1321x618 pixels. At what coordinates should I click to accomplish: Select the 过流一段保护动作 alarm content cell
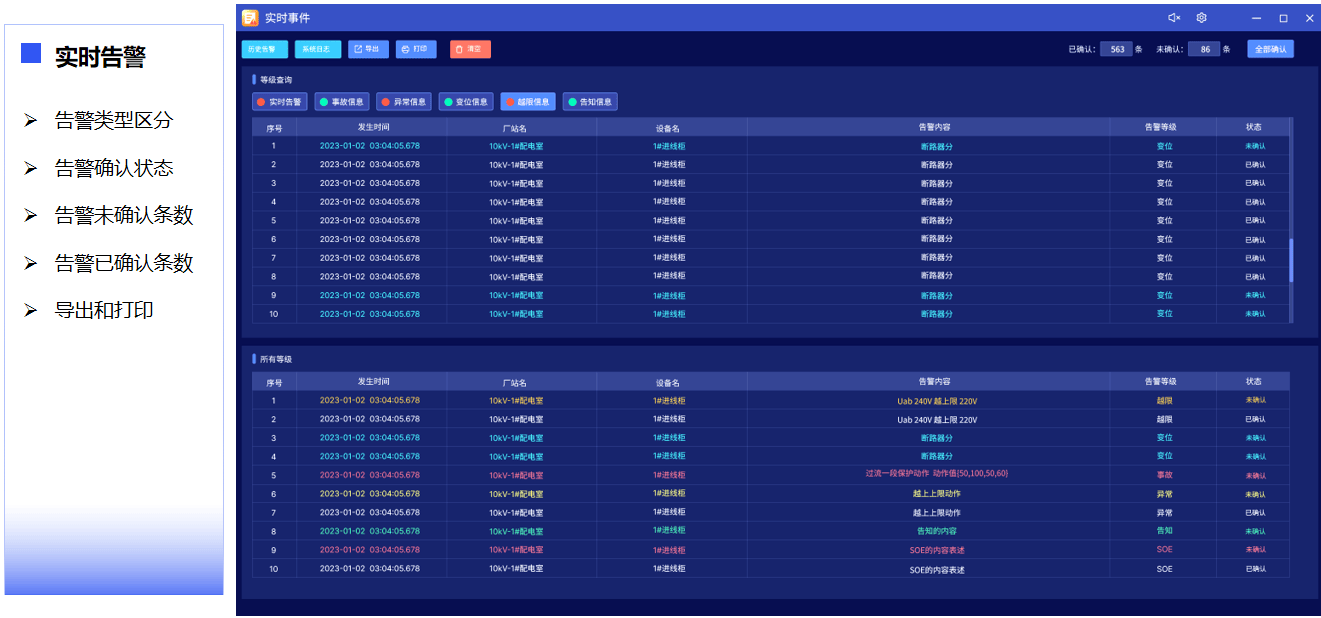point(937,474)
